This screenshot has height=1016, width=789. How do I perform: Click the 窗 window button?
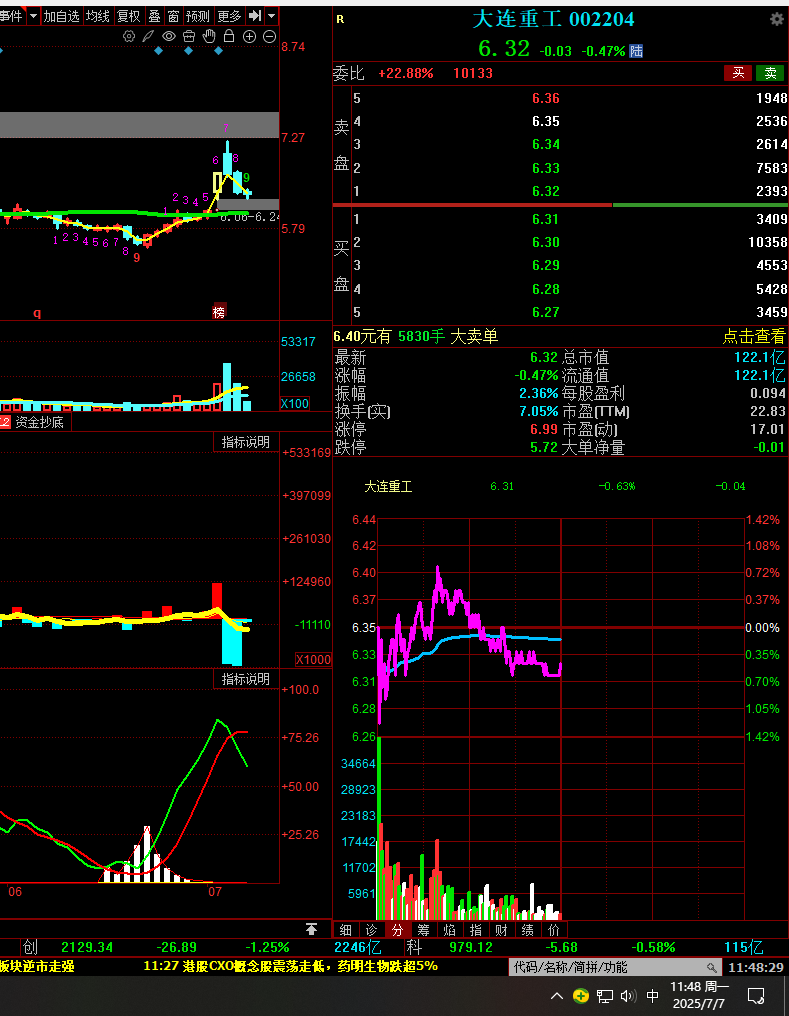coord(173,16)
